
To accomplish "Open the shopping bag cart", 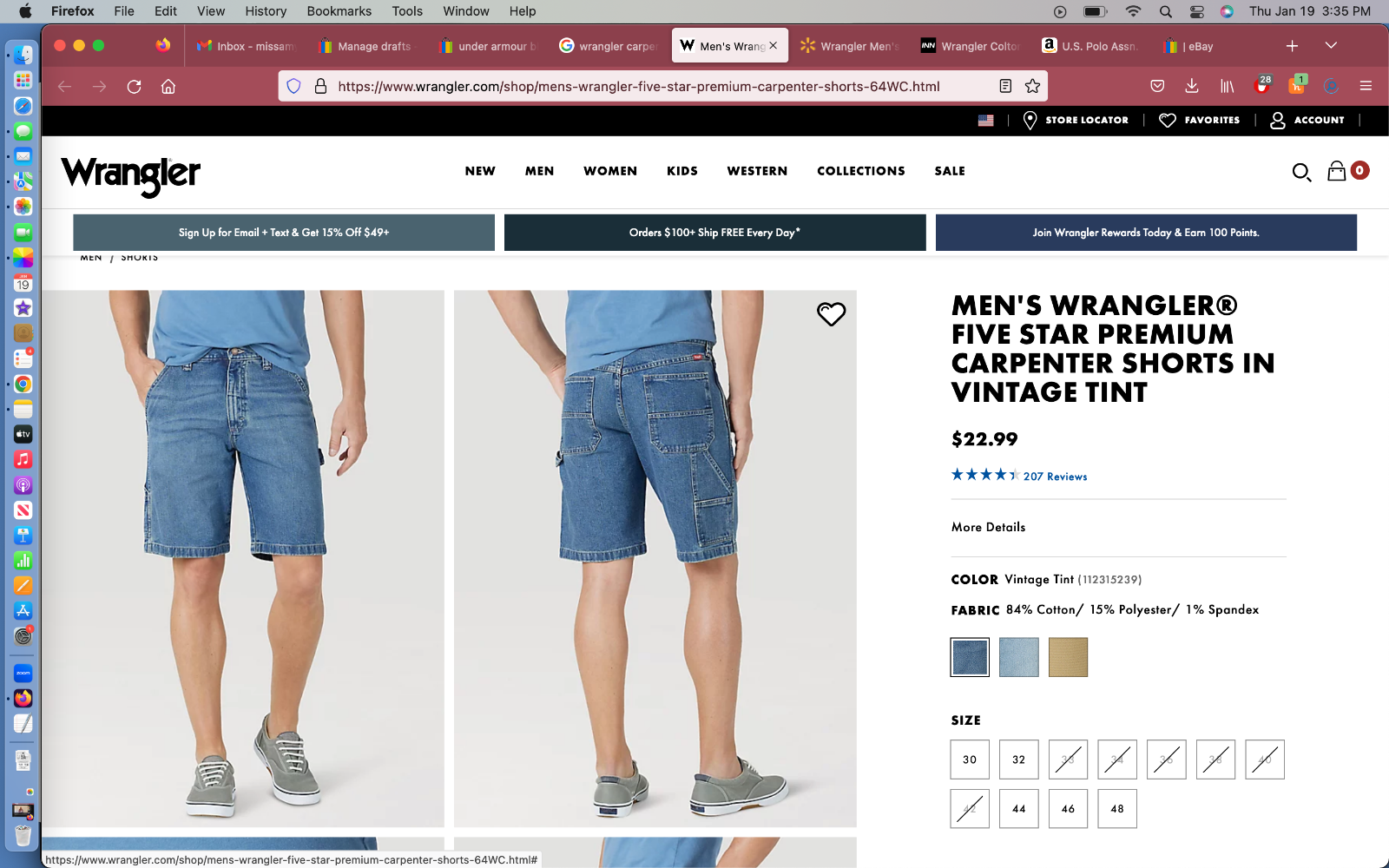I will [1337, 171].
